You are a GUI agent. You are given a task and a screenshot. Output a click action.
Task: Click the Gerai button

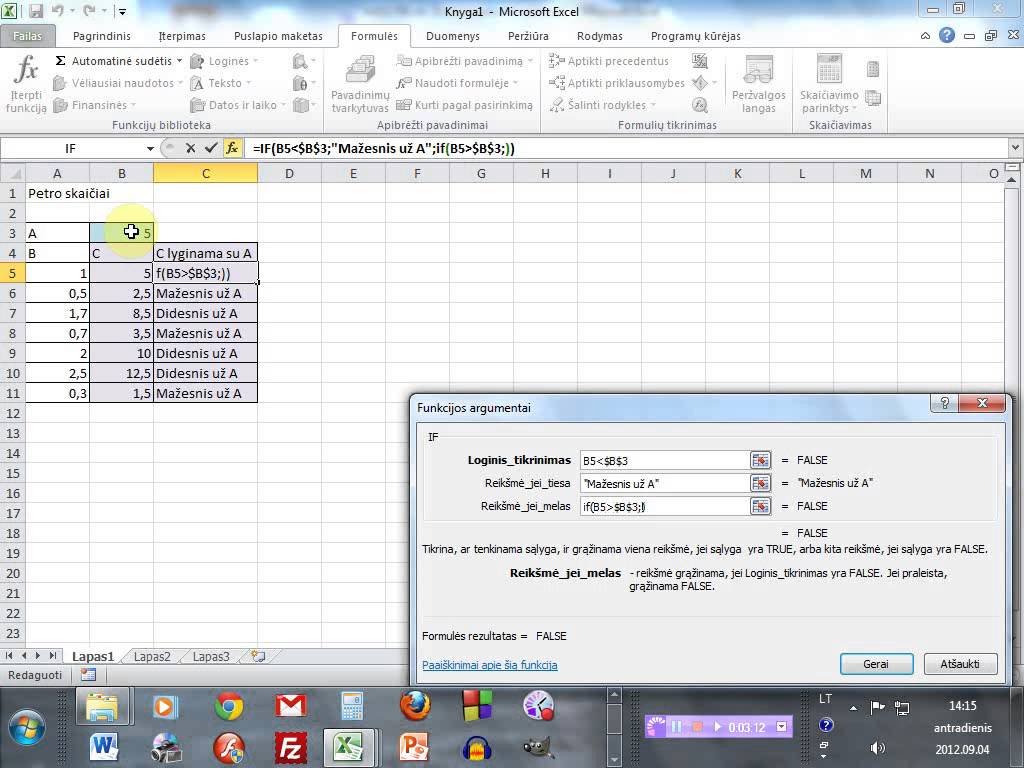(876, 664)
